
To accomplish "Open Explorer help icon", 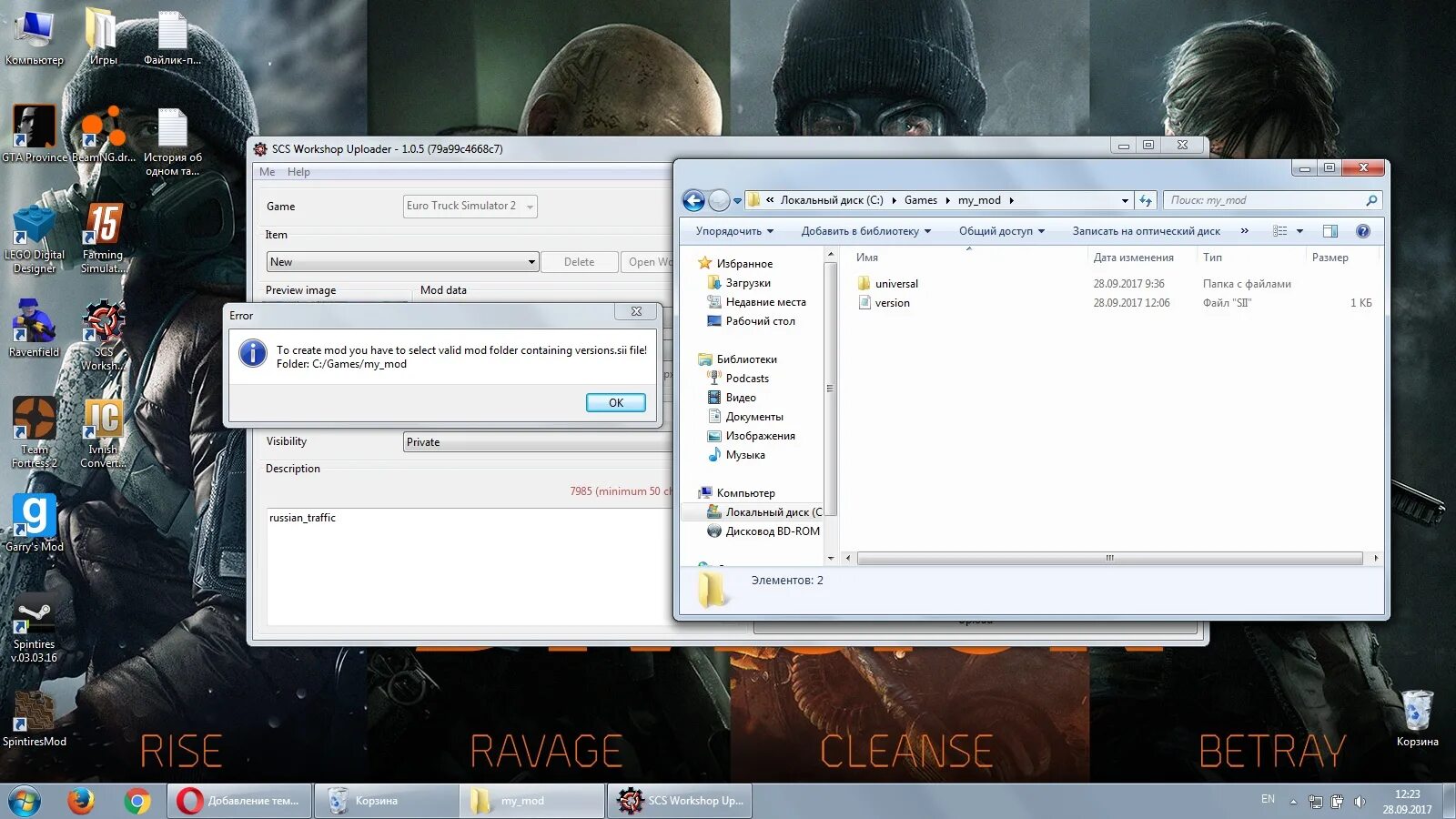I will tap(1362, 231).
